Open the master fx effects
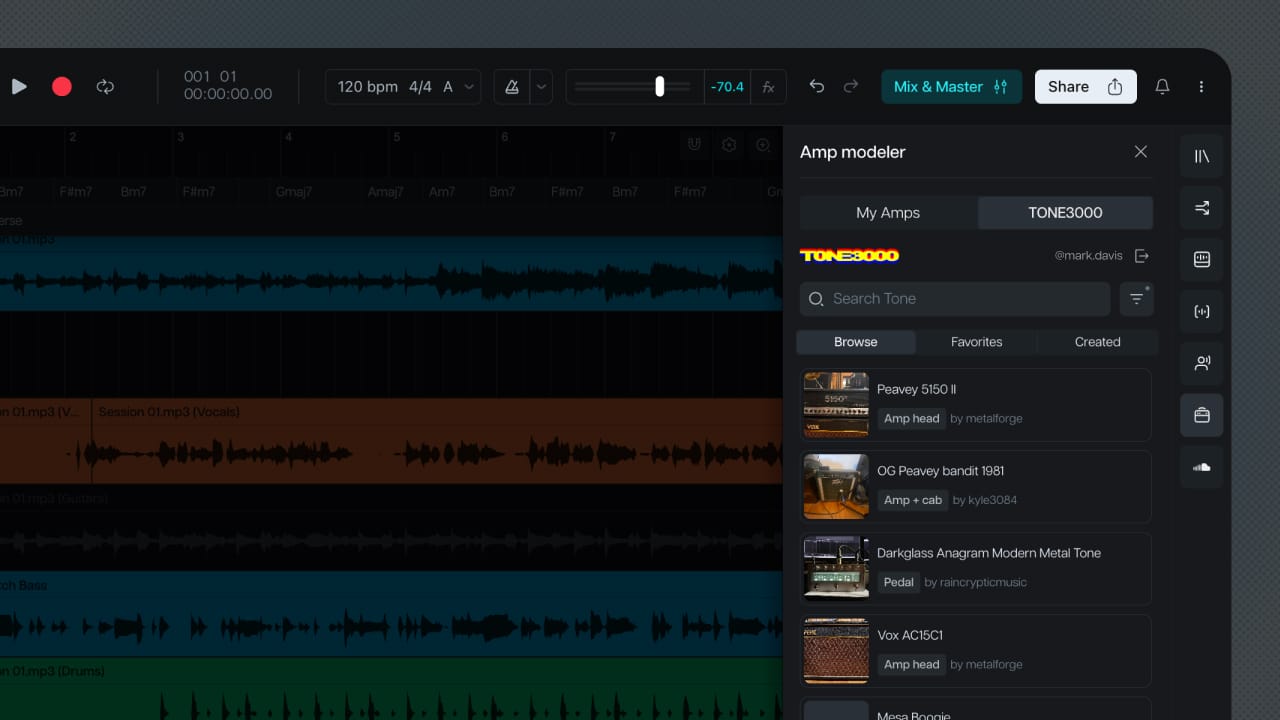Viewport: 1280px width, 720px height. click(x=768, y=87)
